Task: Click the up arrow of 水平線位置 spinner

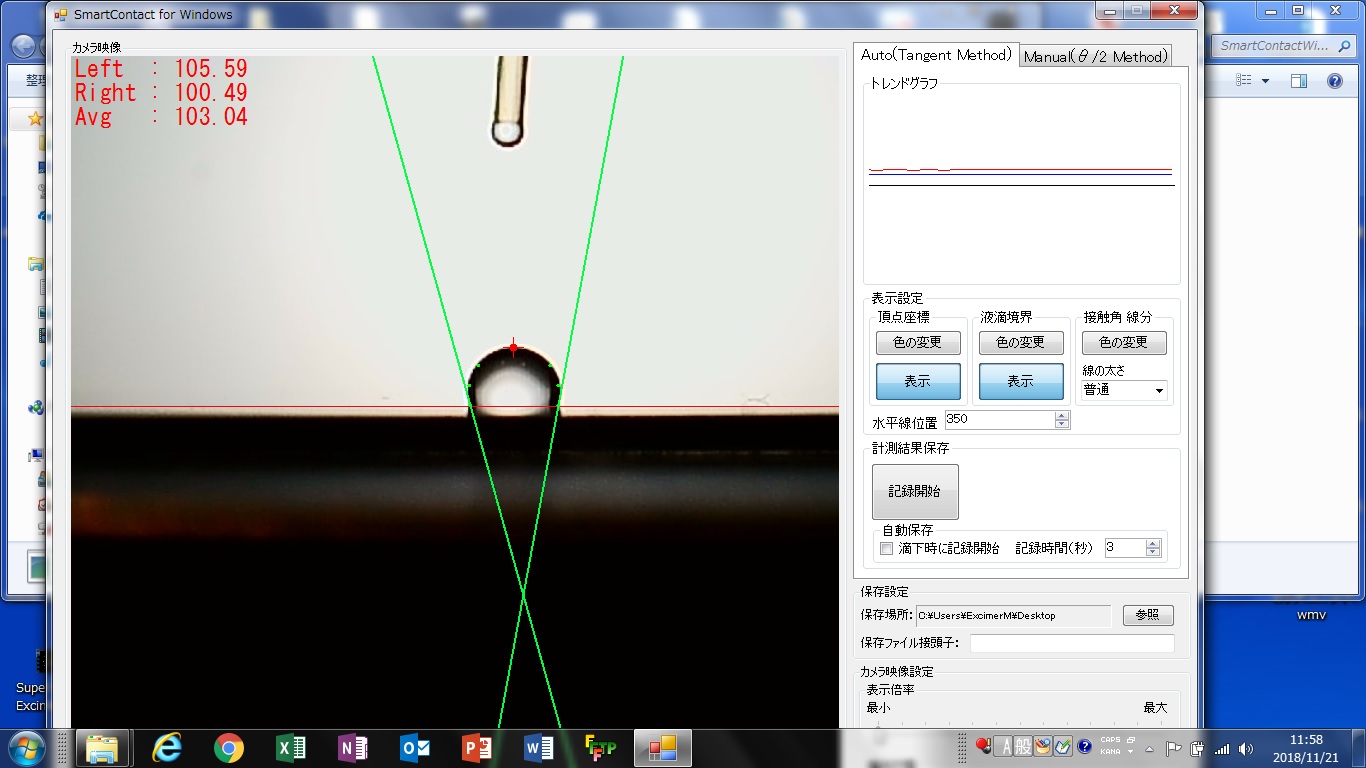Action: tap(1062, 414)
